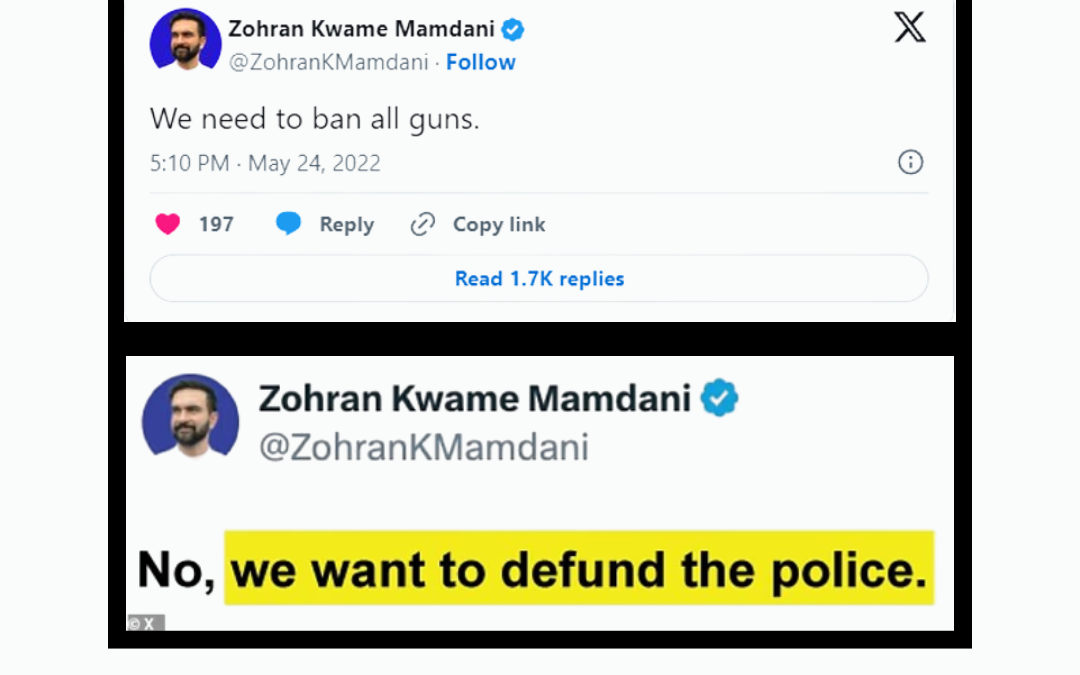Click verified badge in the ban guns tweet
1080x675 pixels.
tap(513, 30)
